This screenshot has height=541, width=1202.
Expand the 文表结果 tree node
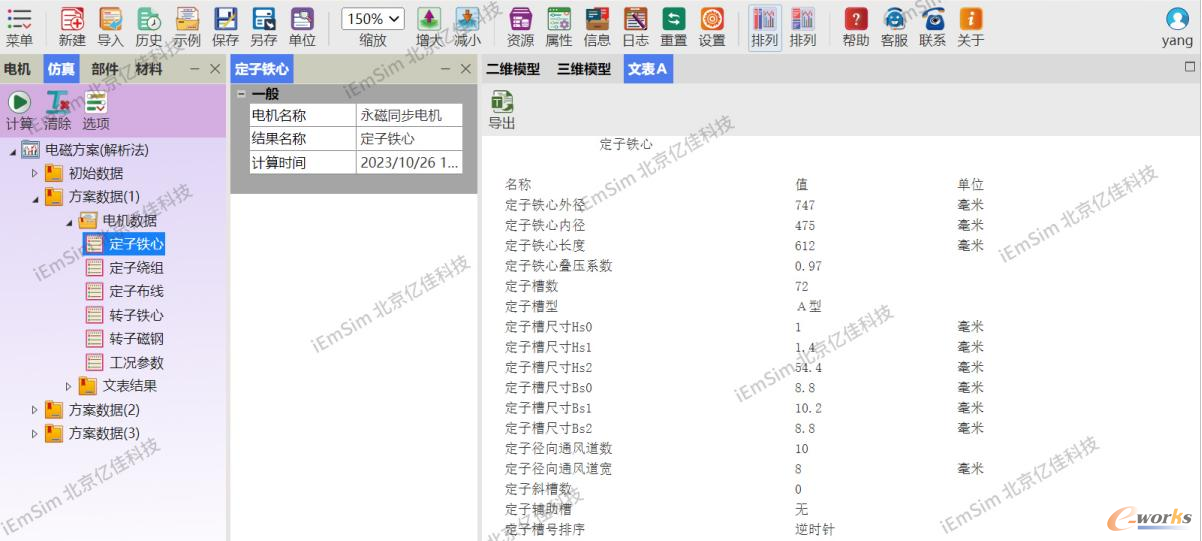pos(69,385)
